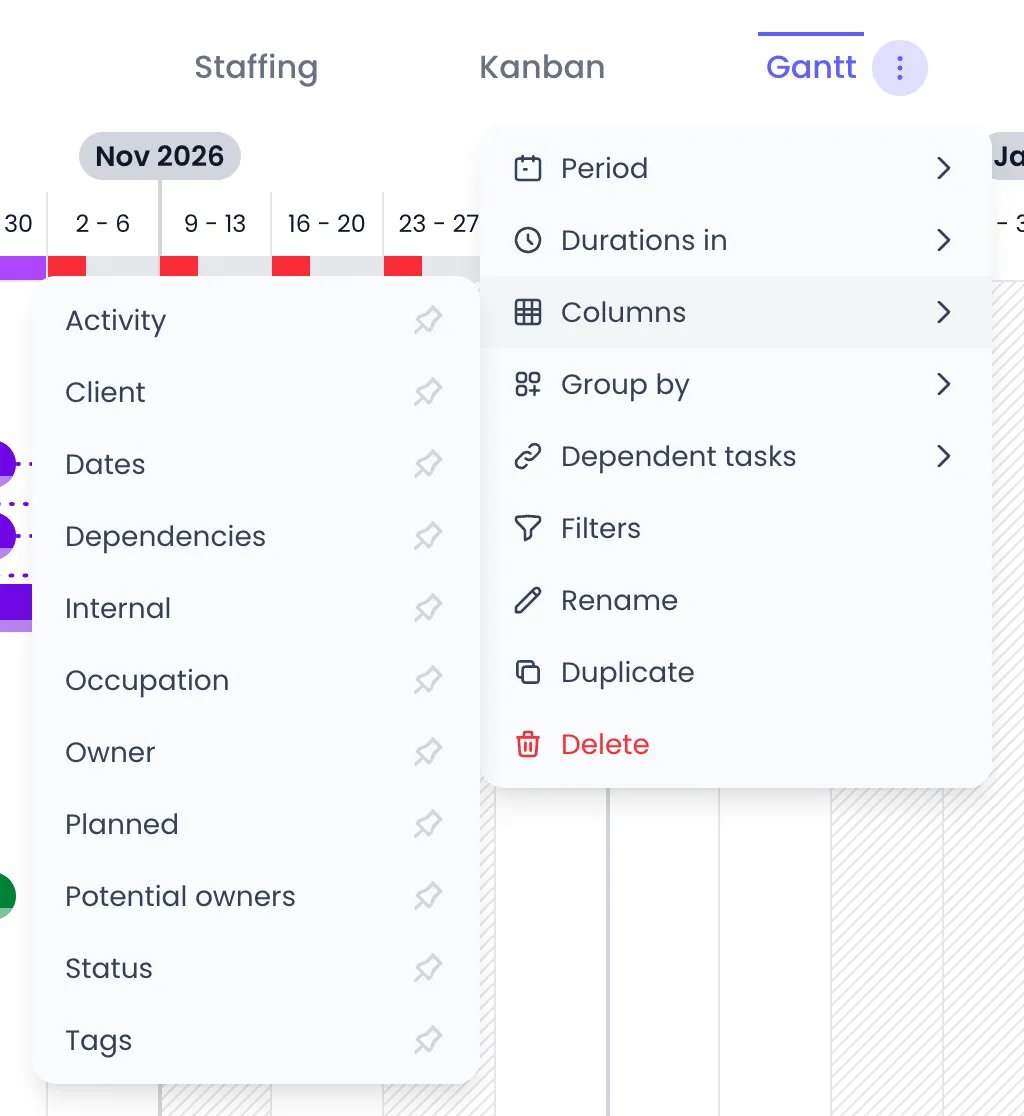Choose Filters from the menu
Screen dimensions: 1024x1116
(736, 528)
